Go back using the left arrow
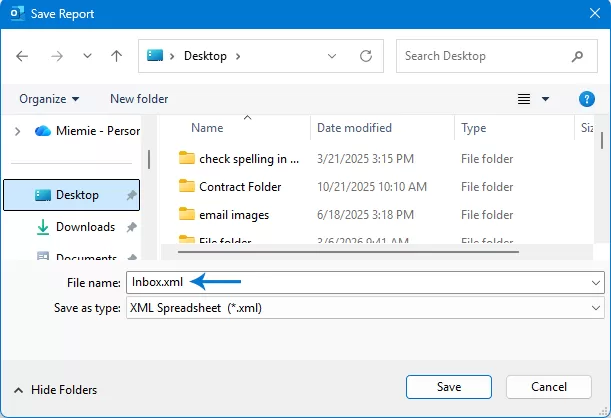 [22, 56]
